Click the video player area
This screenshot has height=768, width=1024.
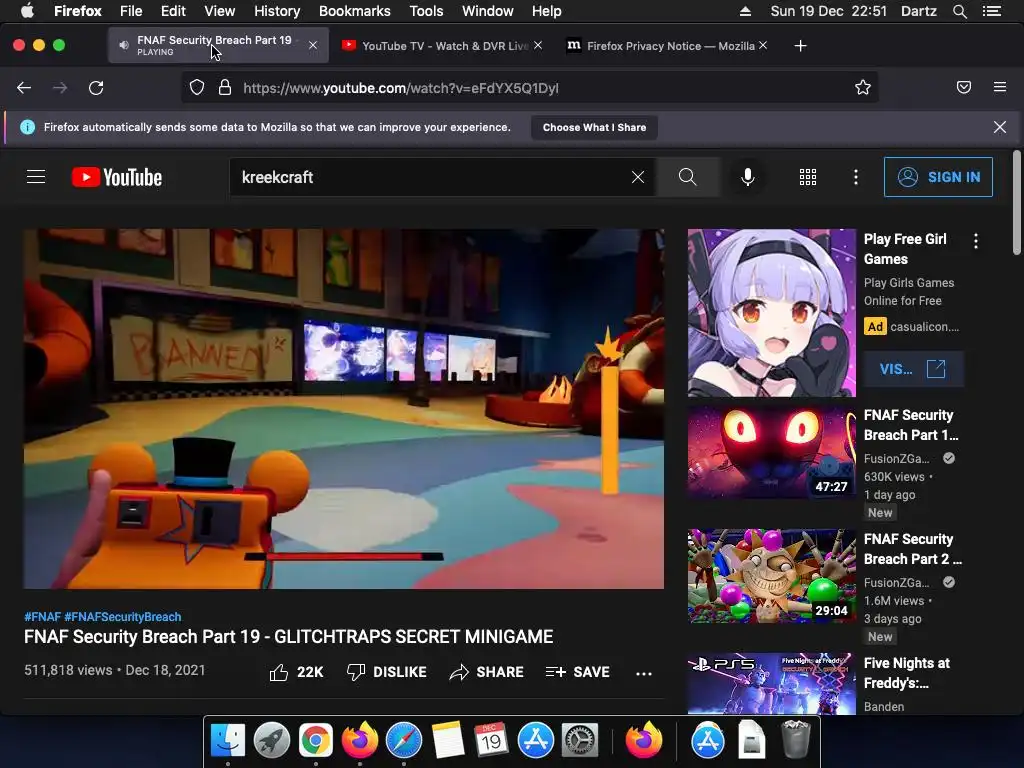(x=344, y=409)
